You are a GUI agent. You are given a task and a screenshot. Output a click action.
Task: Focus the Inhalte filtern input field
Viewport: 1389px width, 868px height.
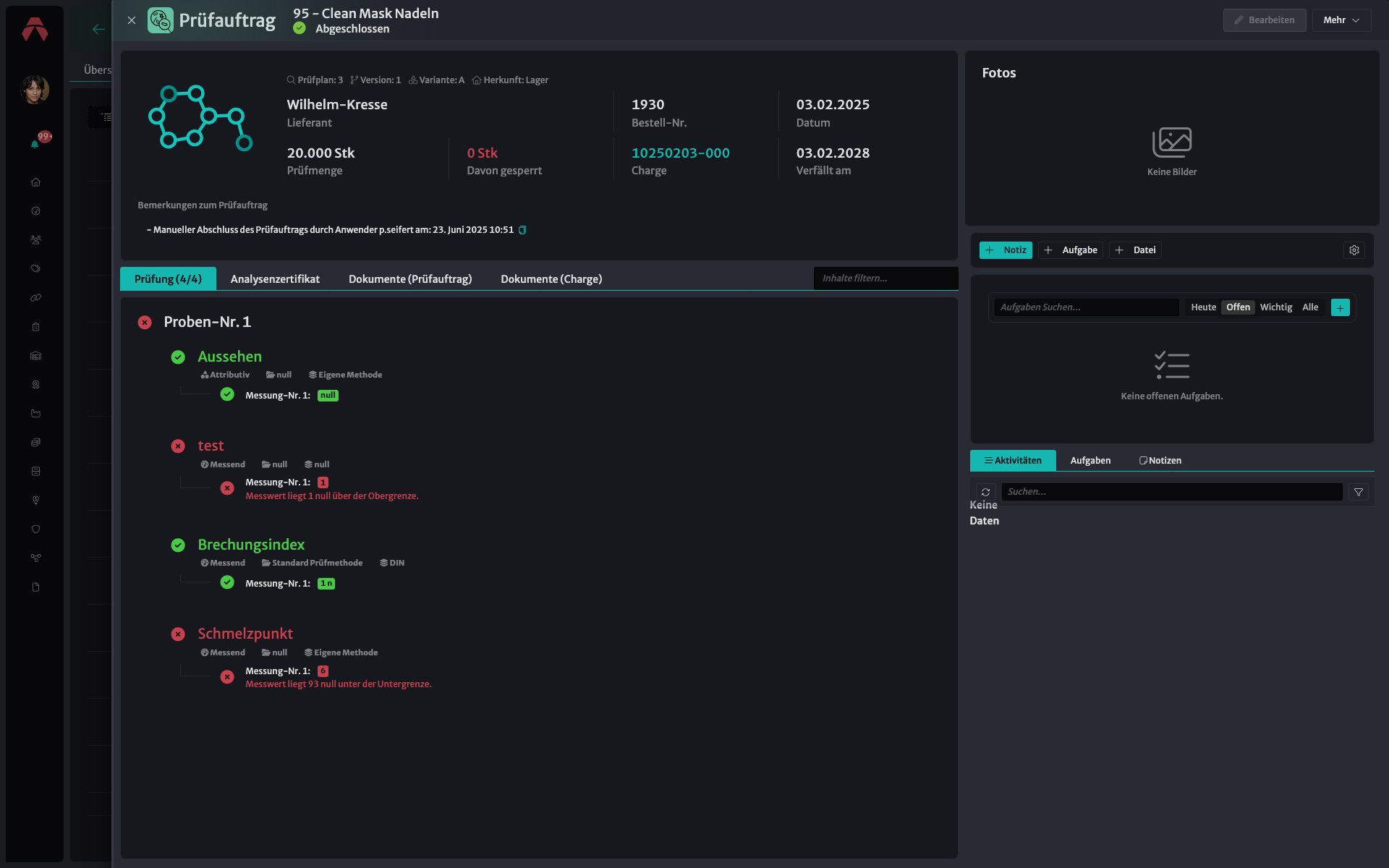pos(885,278)
